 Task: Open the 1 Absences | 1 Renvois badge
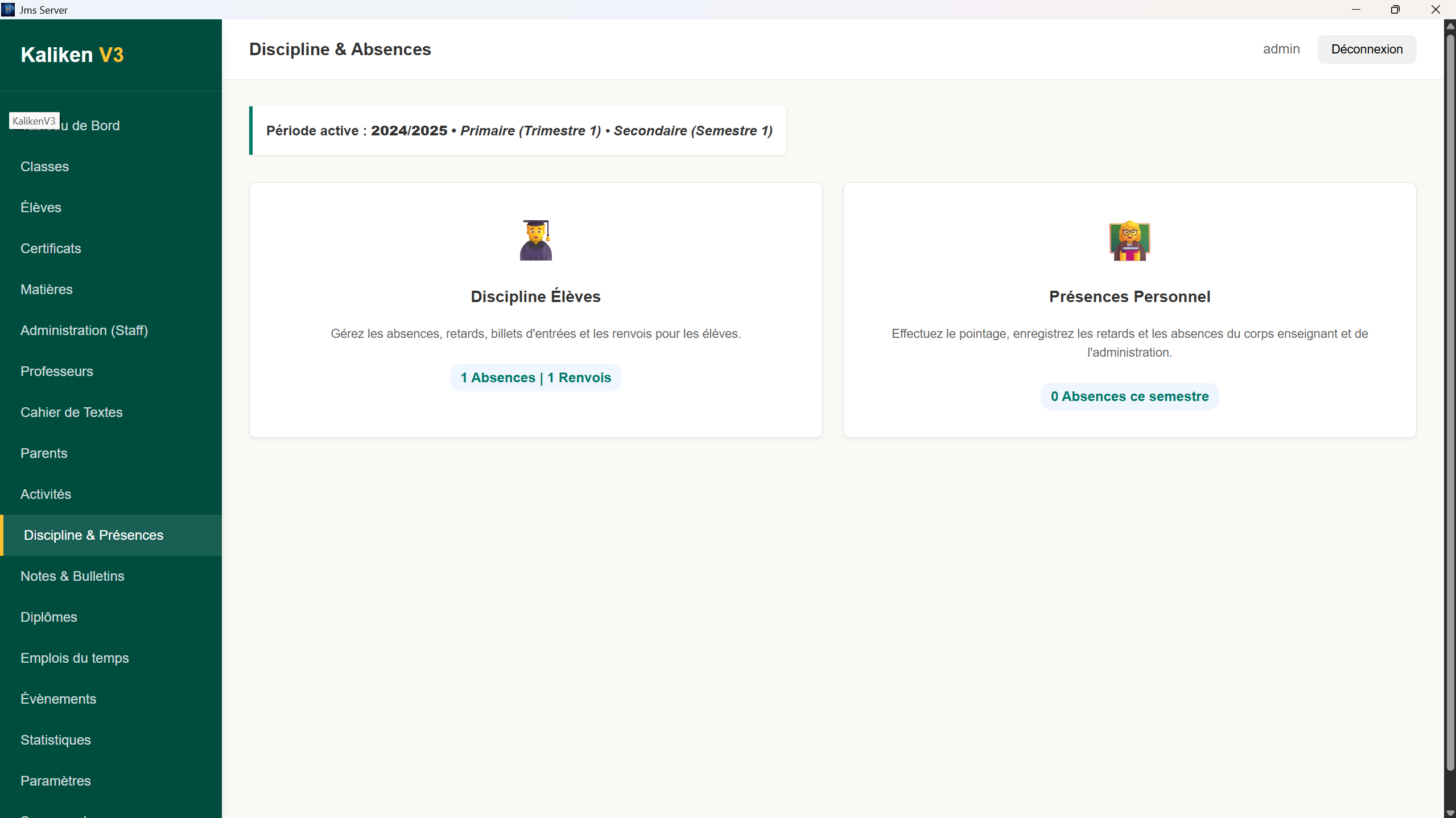click(x=535, y=378)
